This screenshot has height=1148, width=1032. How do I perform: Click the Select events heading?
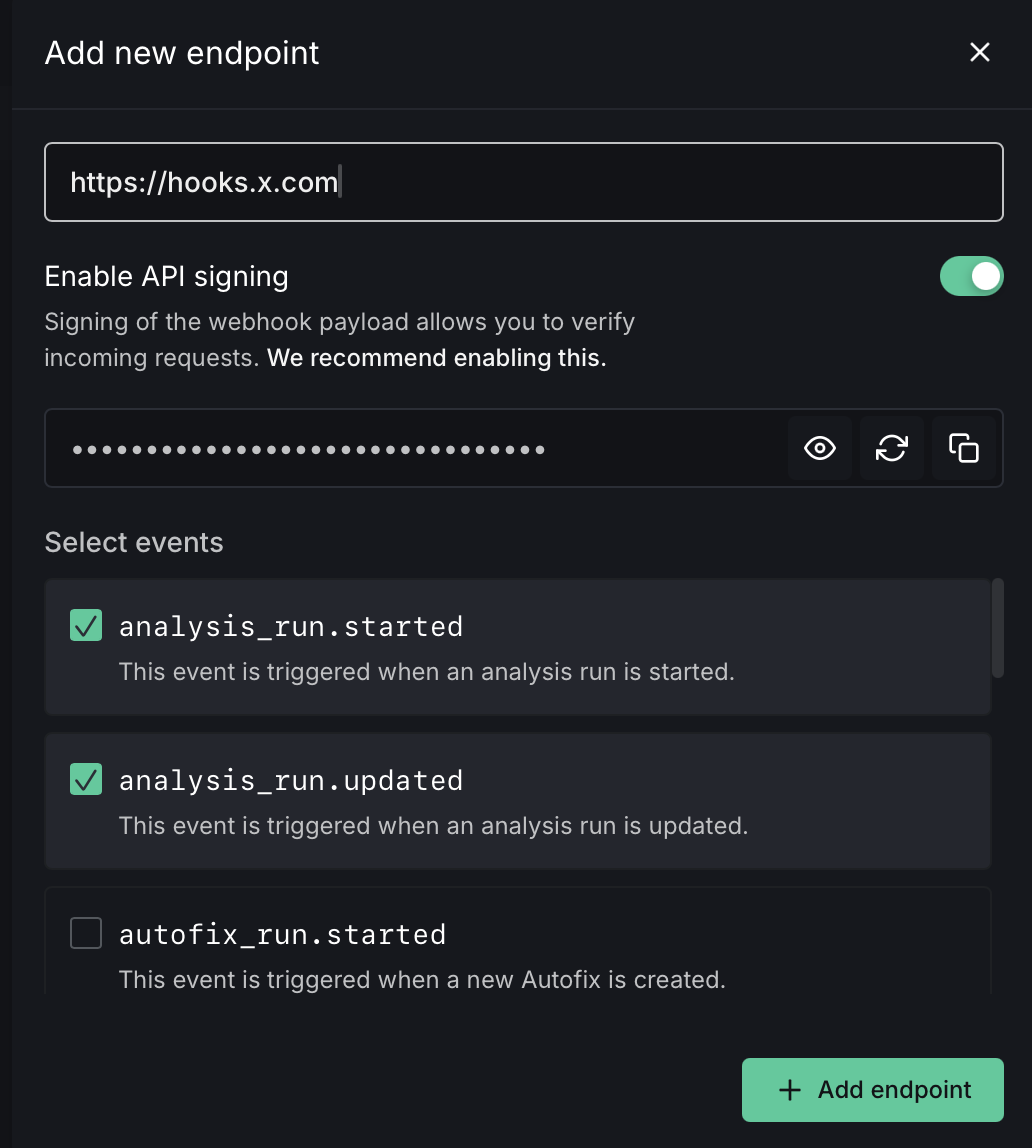(134, 543)
